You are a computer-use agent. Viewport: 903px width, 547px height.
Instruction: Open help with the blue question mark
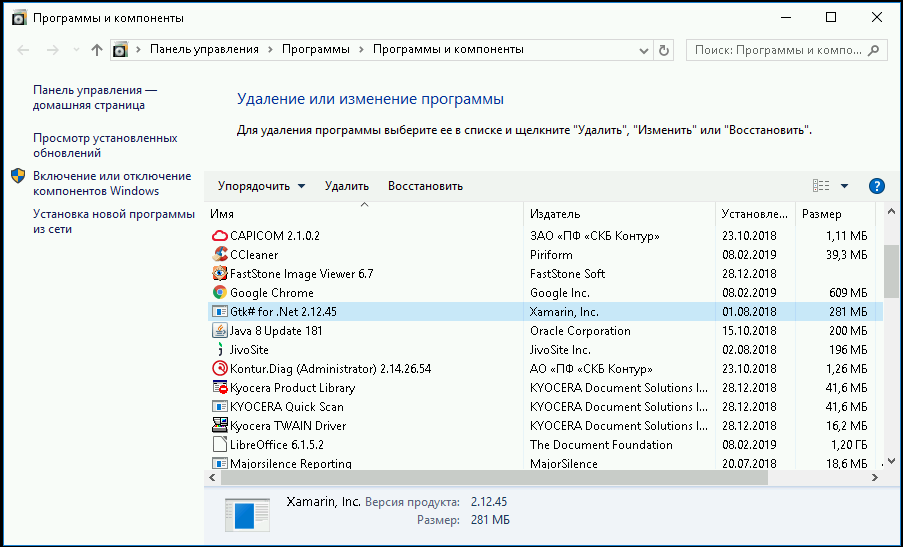pos(876,186)
